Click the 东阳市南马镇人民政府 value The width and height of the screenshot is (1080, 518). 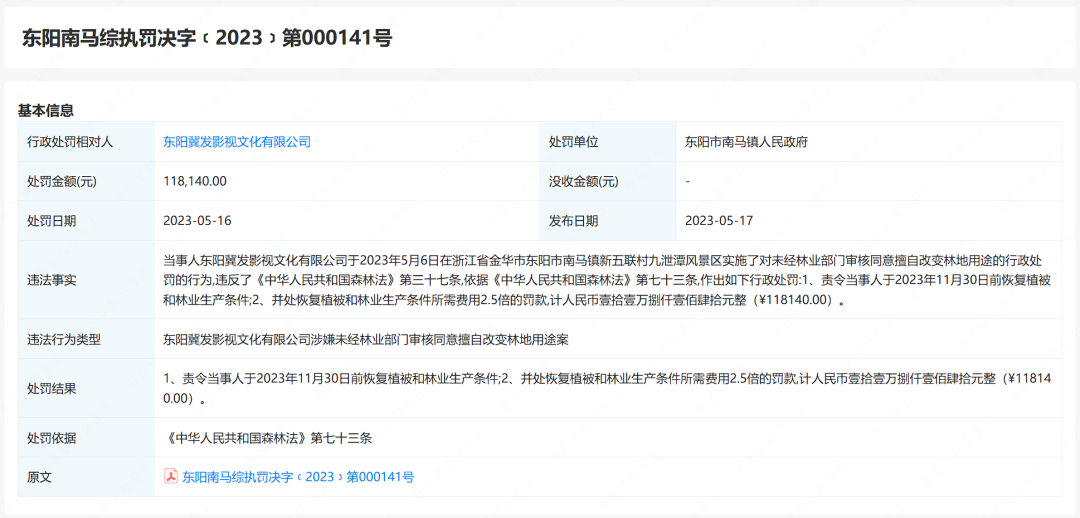pyautogui.click(x=746, y=142)
